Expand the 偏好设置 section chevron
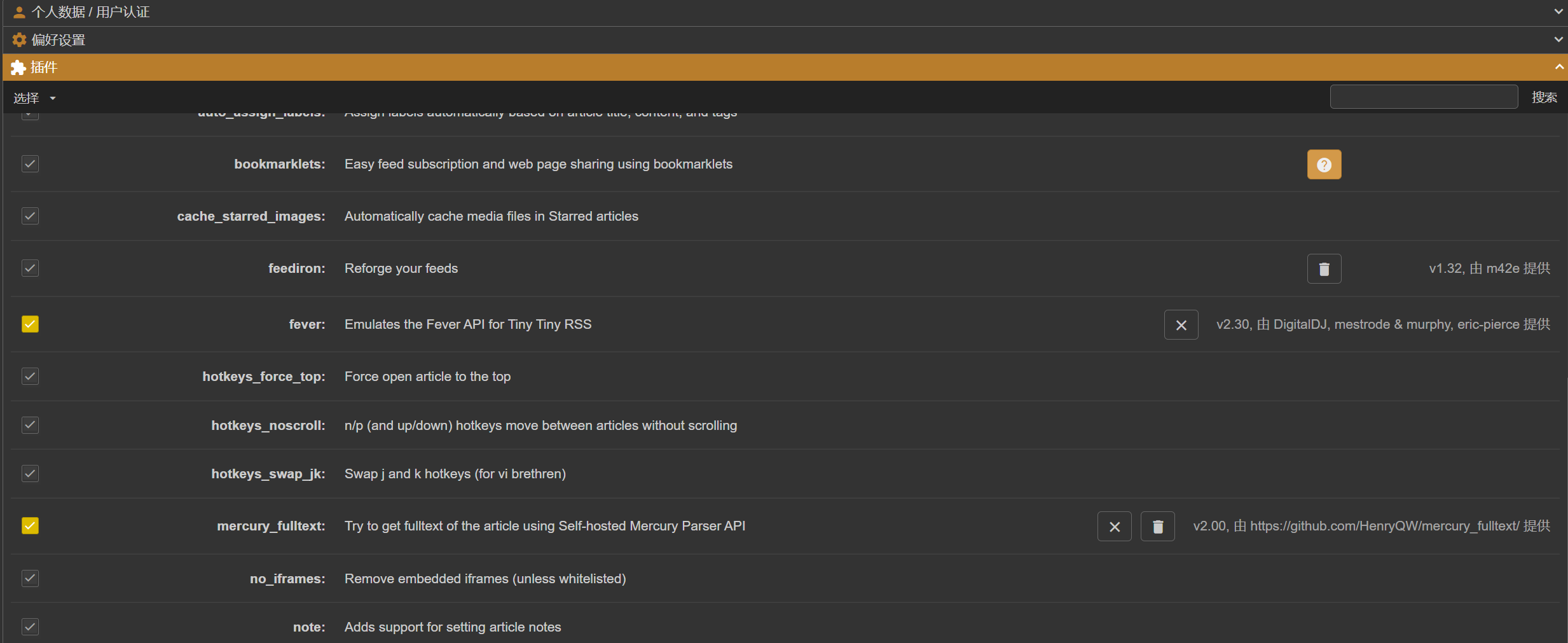The height and width of the screenshot is (643, 1568). click(1558, 39)
